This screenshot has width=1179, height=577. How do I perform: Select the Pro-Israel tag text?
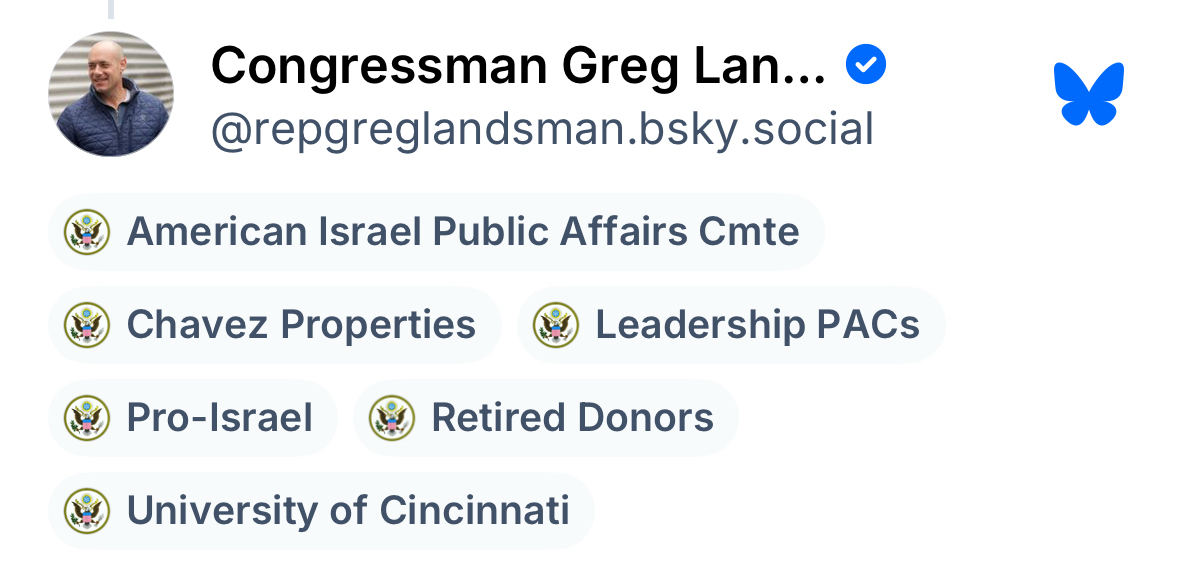[x=220, y=418]
